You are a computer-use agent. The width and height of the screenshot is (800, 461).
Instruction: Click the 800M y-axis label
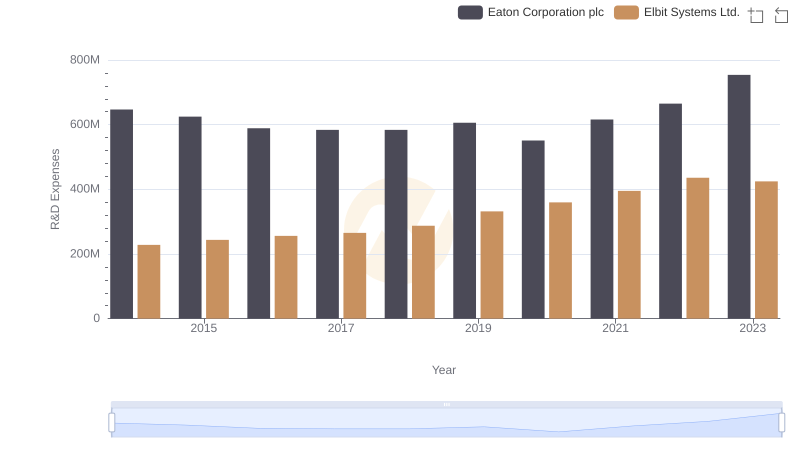click(85, 60)
